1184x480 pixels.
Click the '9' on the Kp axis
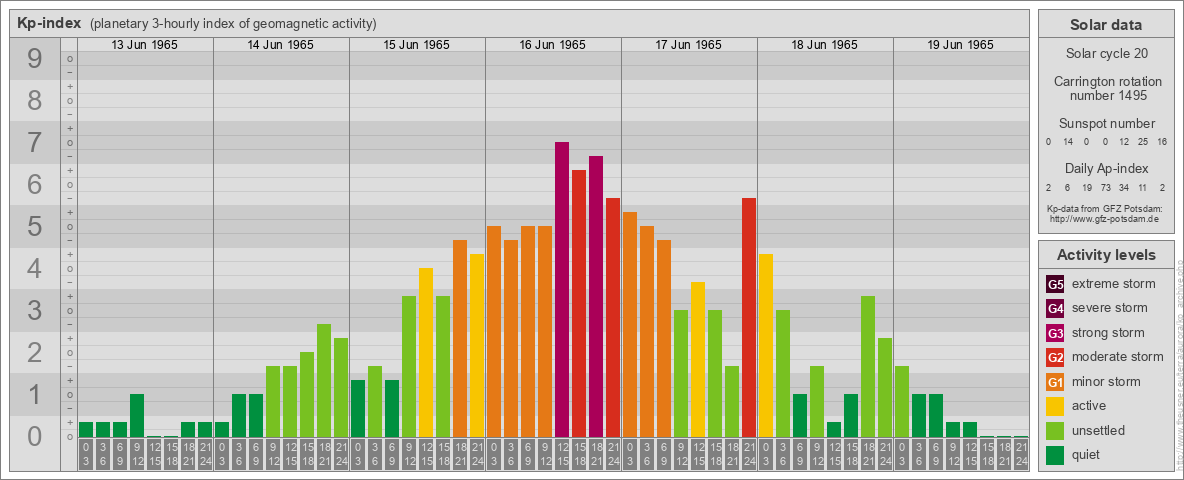coord(34,59)
